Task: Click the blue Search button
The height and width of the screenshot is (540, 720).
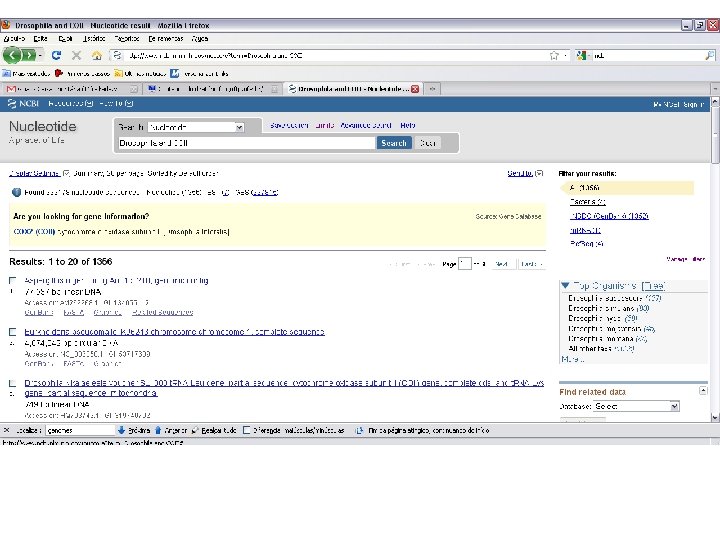Action: (394, 143)
